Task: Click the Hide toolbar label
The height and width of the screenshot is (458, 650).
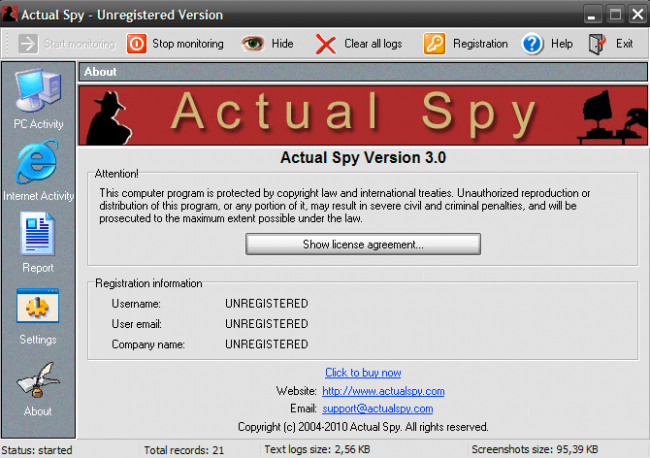Action: (x=282, y=44)
